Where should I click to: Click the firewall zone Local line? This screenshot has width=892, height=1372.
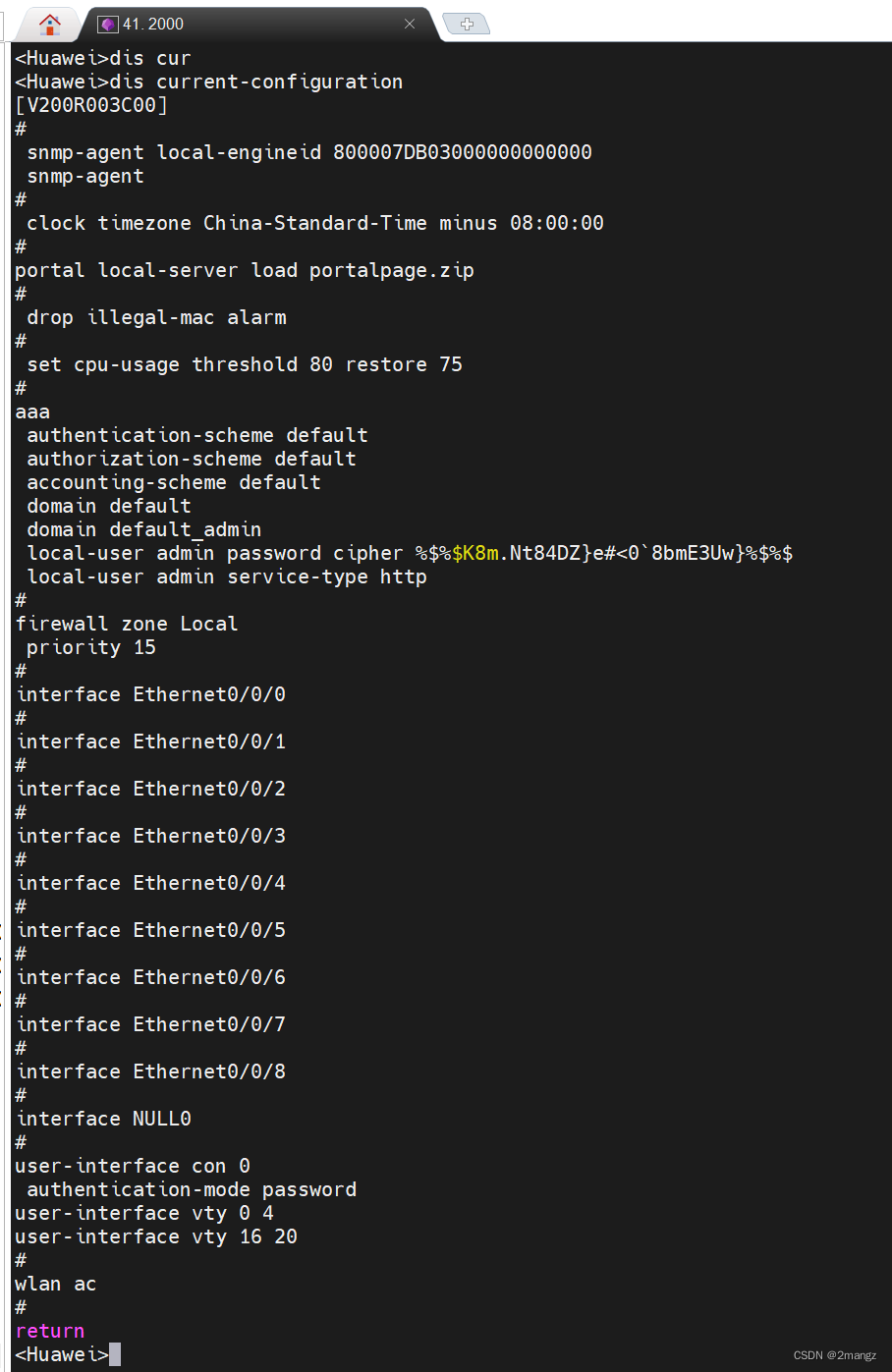(x=126, y=624)
